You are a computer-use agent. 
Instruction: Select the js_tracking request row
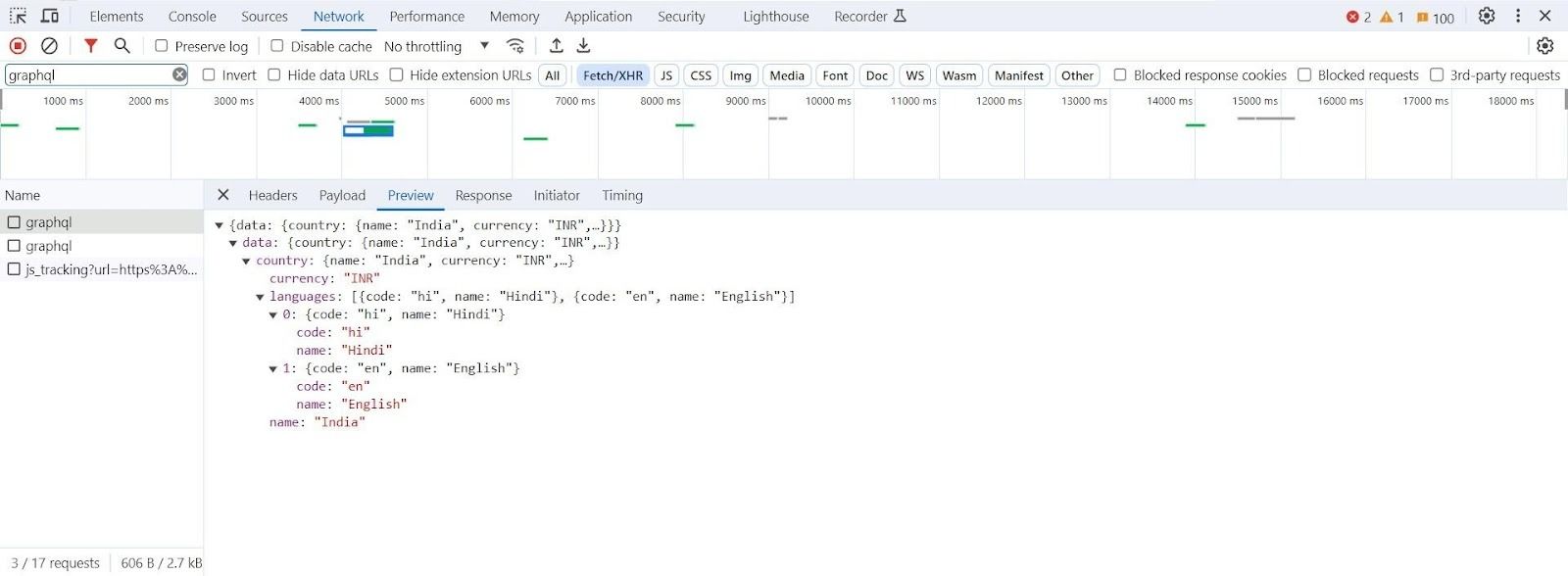point(102,269)
